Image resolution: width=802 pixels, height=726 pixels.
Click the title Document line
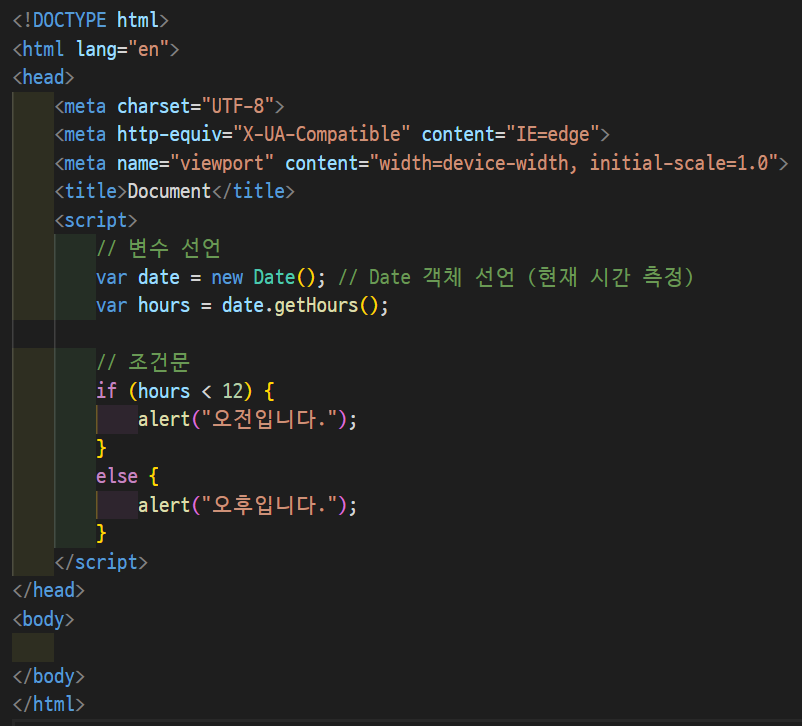pos(174,191)
